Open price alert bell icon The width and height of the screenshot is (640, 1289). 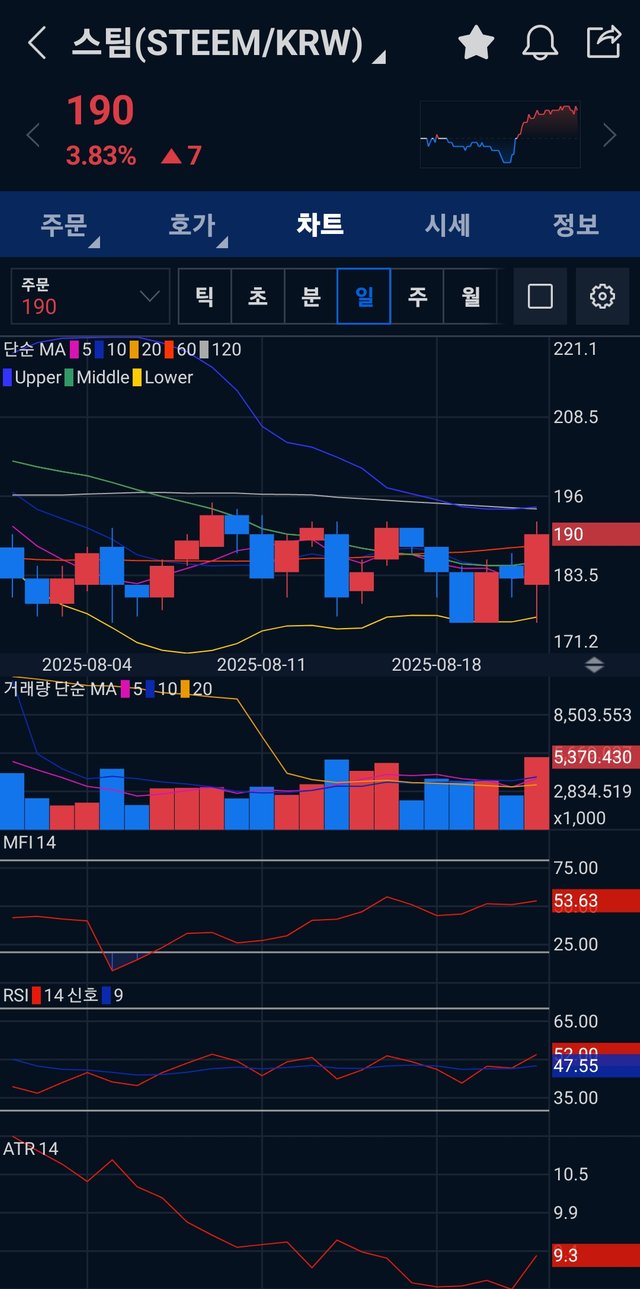pyautogui.click(x=540, y=43)
